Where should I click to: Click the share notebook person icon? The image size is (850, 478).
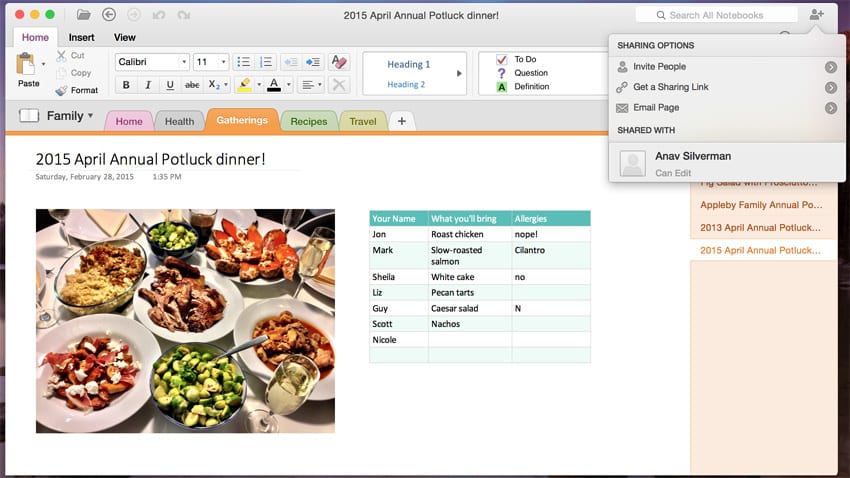click(x=817, y=15)
